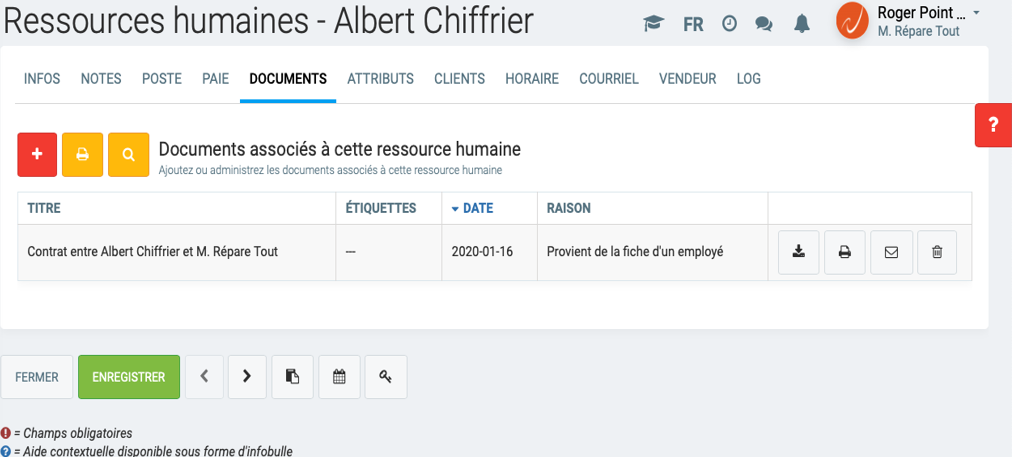Open the red help question mark
This screenshot has width=1019, height=457.
(x=993, y=125)
